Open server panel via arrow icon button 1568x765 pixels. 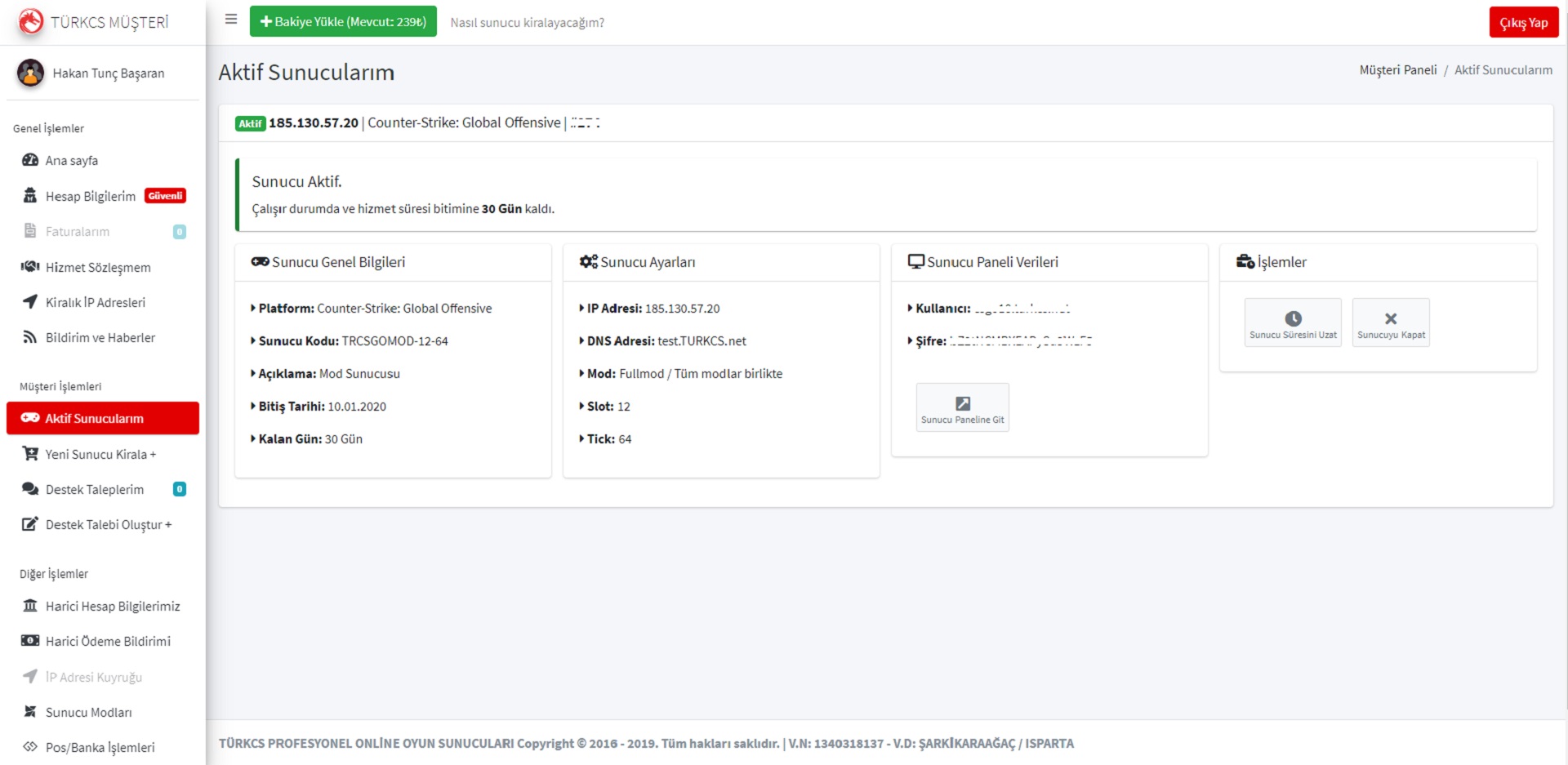962,404
